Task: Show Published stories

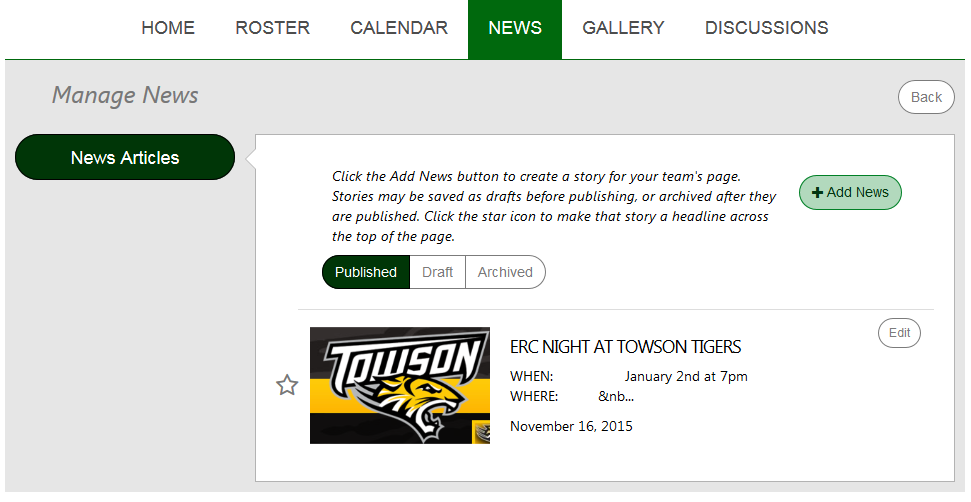Action: pyautogui.click(x=366, y=272)
